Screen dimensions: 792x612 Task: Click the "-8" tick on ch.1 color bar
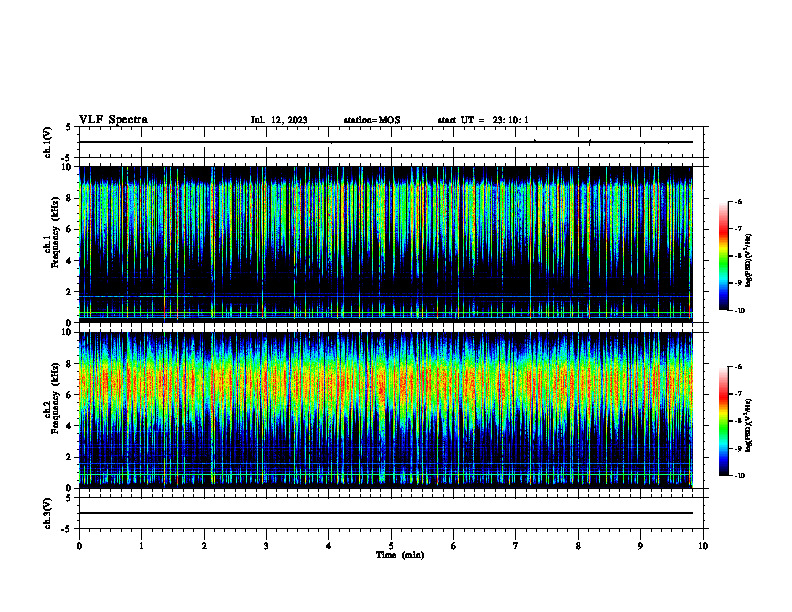[737, 256]
